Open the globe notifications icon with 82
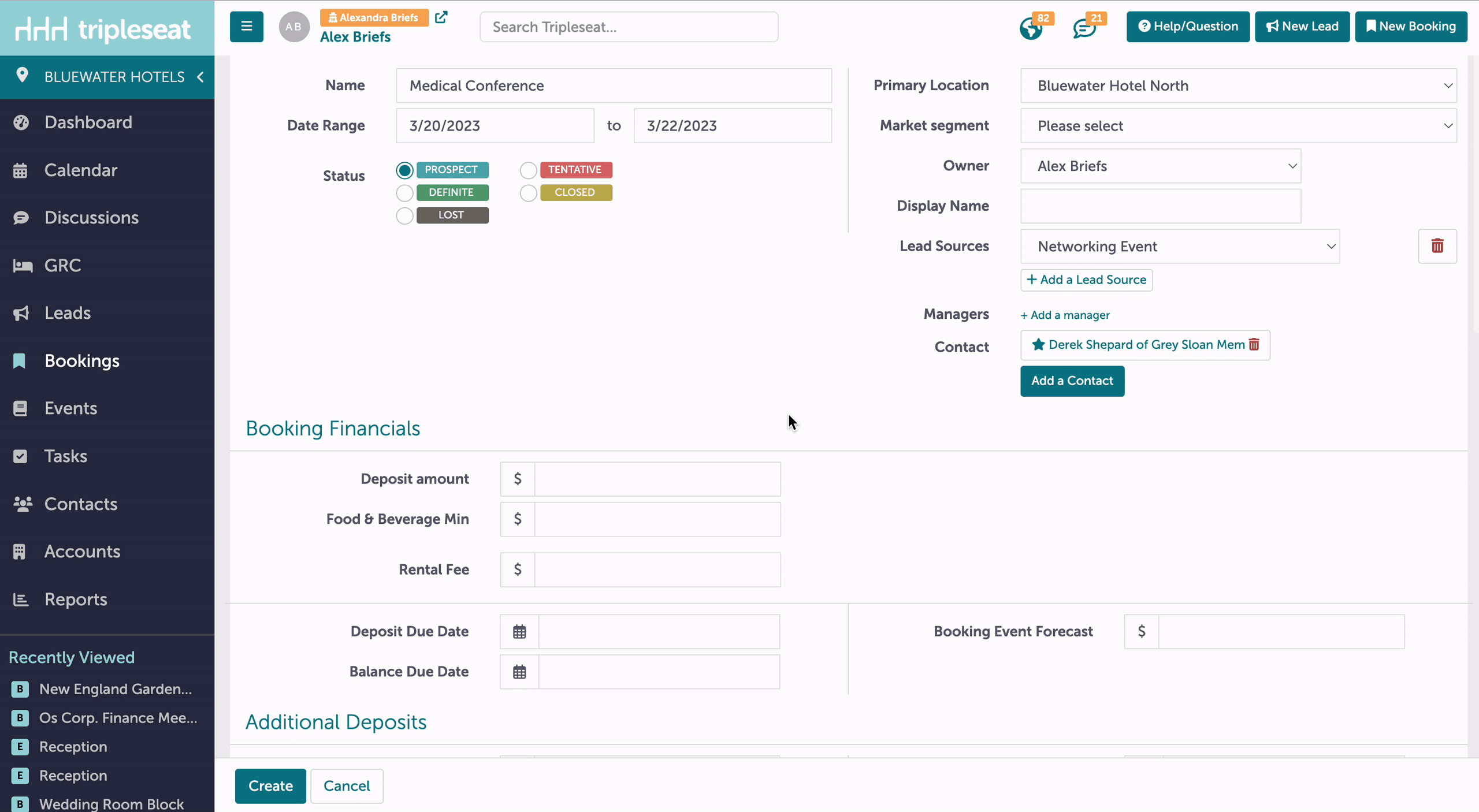This screenshot has width=1479, height=812. pos(1031,28)
